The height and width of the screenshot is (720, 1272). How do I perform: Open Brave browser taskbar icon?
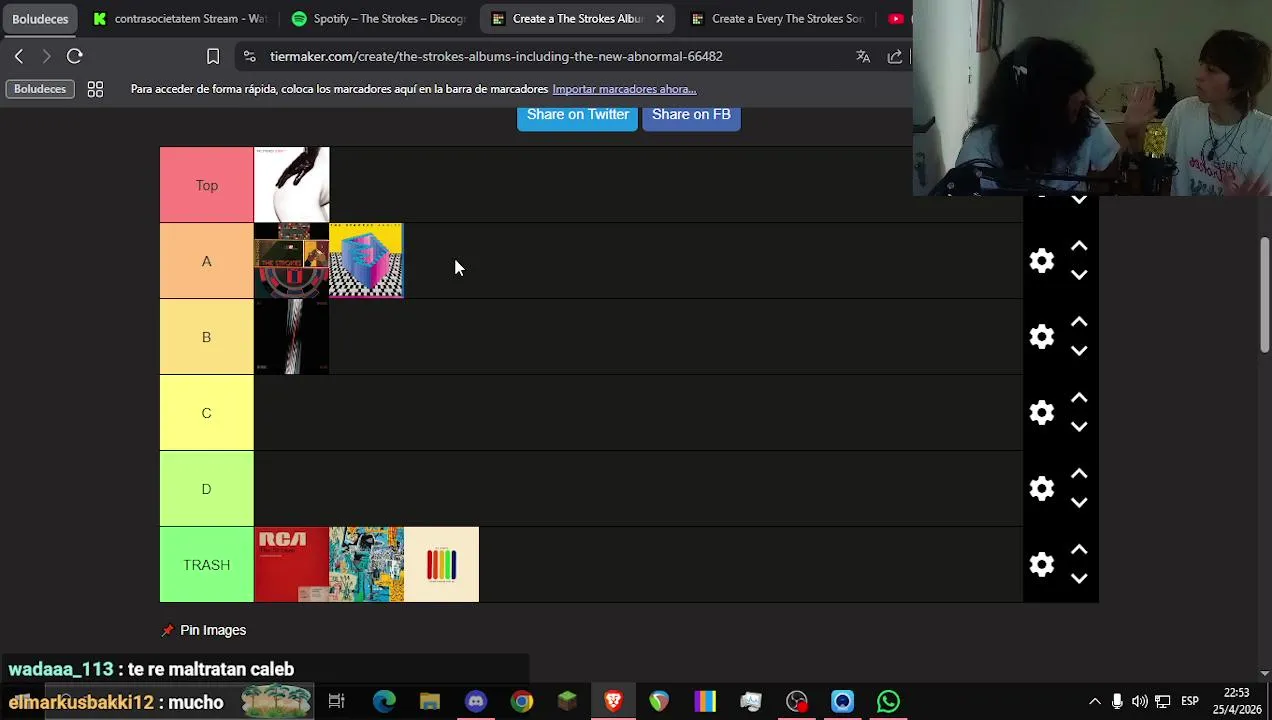614,701
